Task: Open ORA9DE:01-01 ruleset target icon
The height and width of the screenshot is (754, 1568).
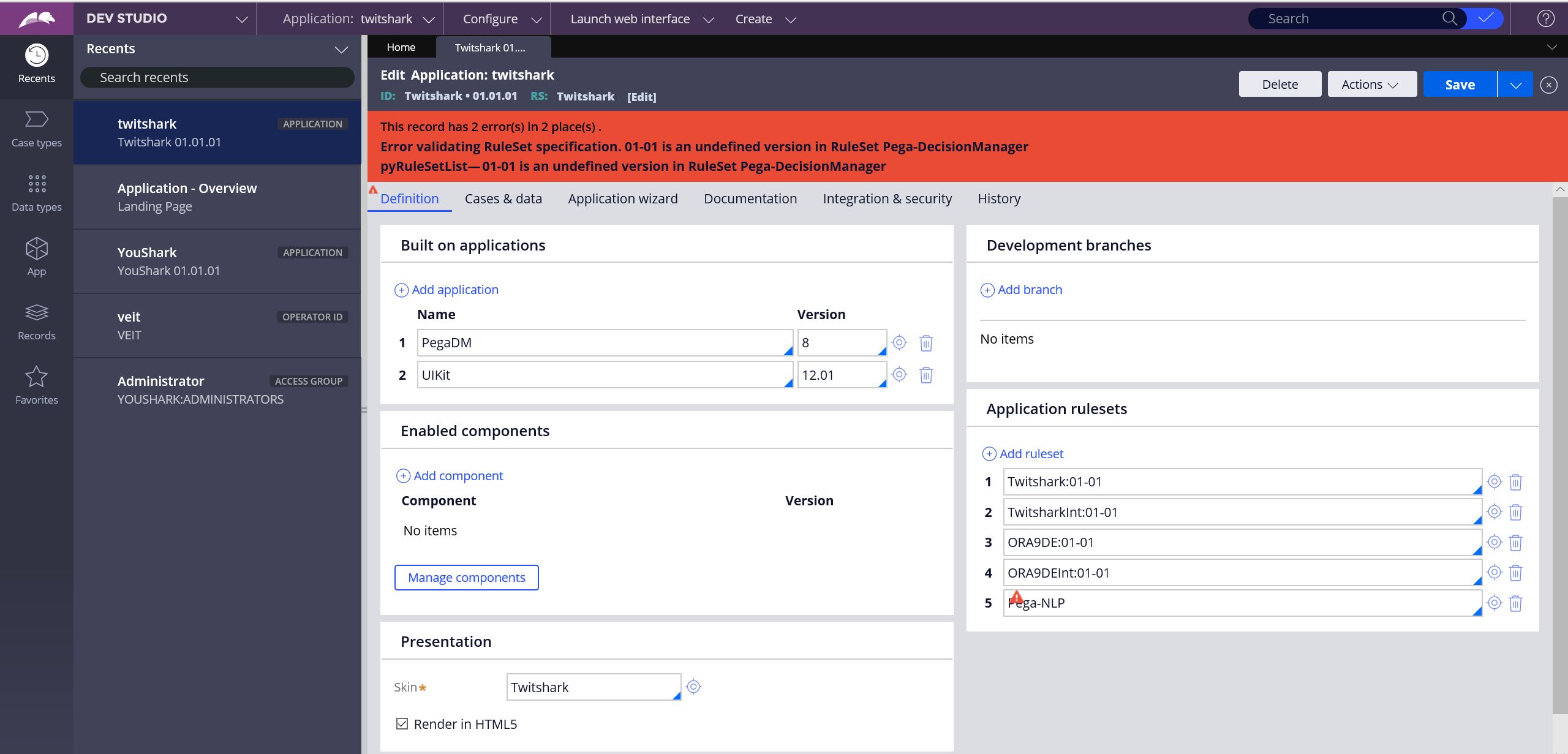Action: (x=1494, y=542)
